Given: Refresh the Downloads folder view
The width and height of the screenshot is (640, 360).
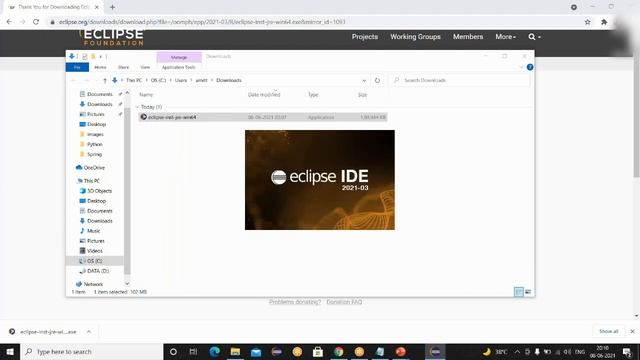Looking at the screenshot, I should click(377, 80).
